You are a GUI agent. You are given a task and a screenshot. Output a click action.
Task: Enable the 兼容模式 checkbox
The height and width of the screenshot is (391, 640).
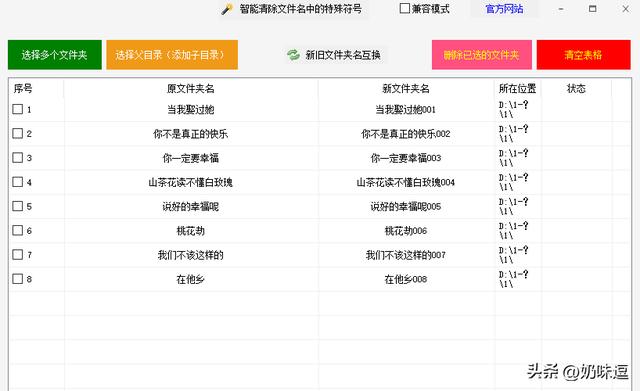click(x=404, y=8)
